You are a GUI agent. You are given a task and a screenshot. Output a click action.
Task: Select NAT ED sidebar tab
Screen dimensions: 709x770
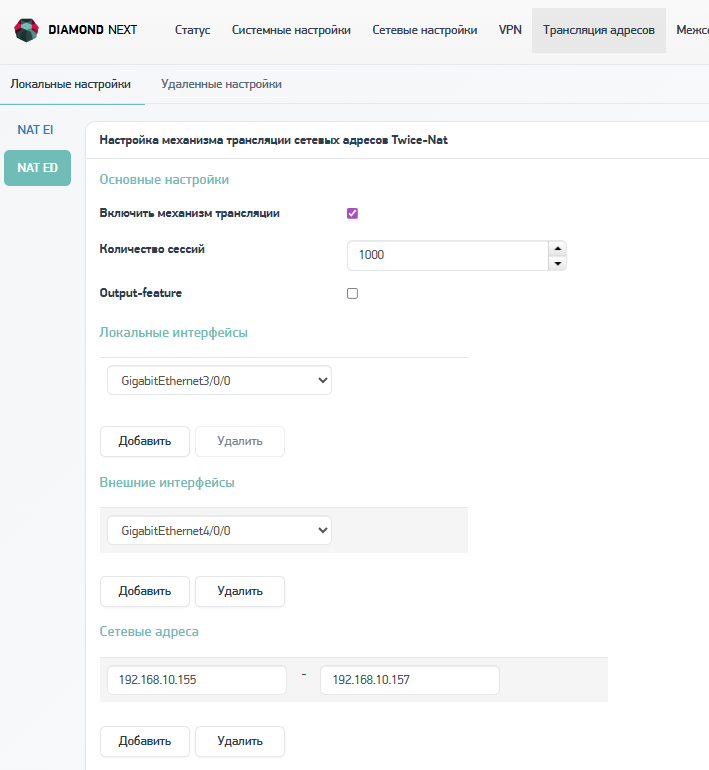point(37,168)
